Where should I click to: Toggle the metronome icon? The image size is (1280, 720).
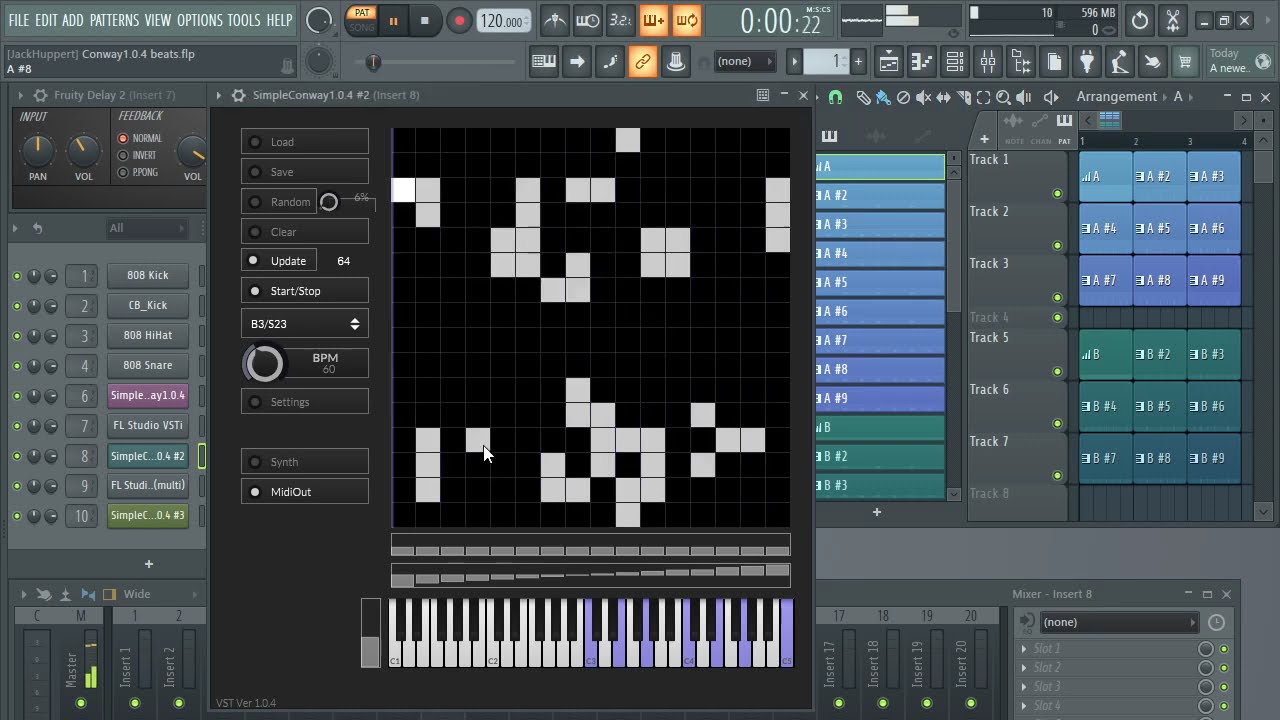point(555,20)
